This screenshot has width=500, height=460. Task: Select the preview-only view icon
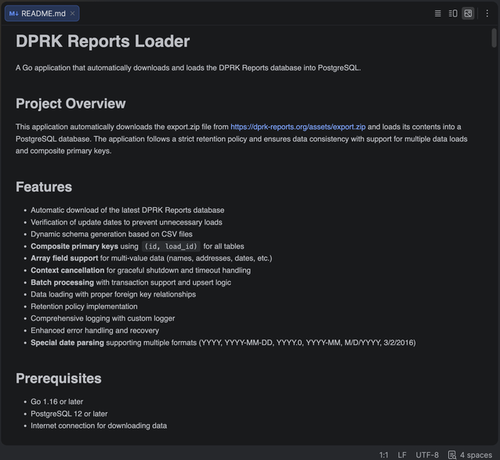tap(468, 13)
